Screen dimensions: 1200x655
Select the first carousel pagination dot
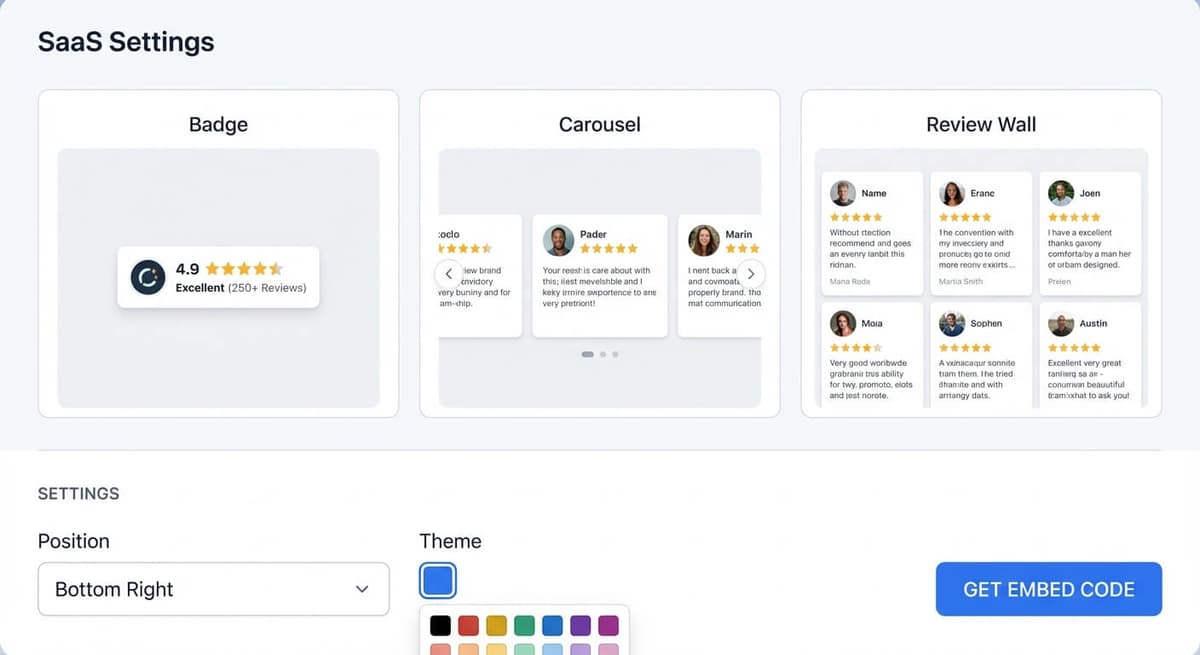[587, 354]
